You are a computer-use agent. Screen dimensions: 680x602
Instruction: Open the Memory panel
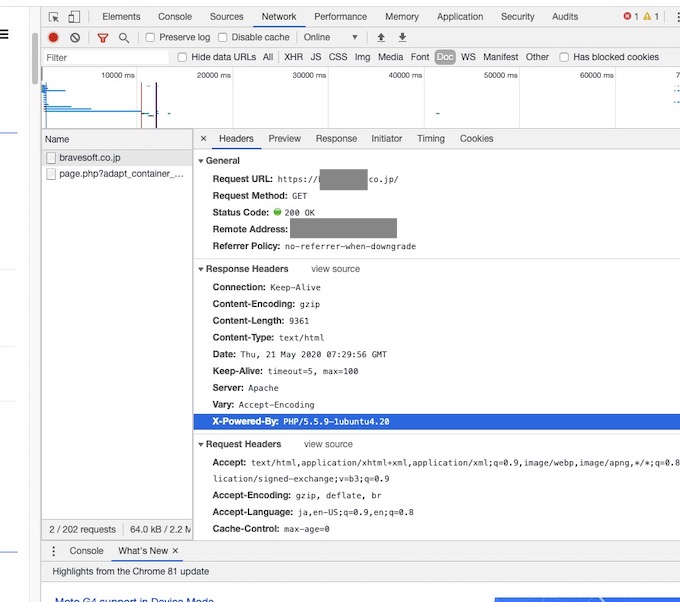(402, 16)
